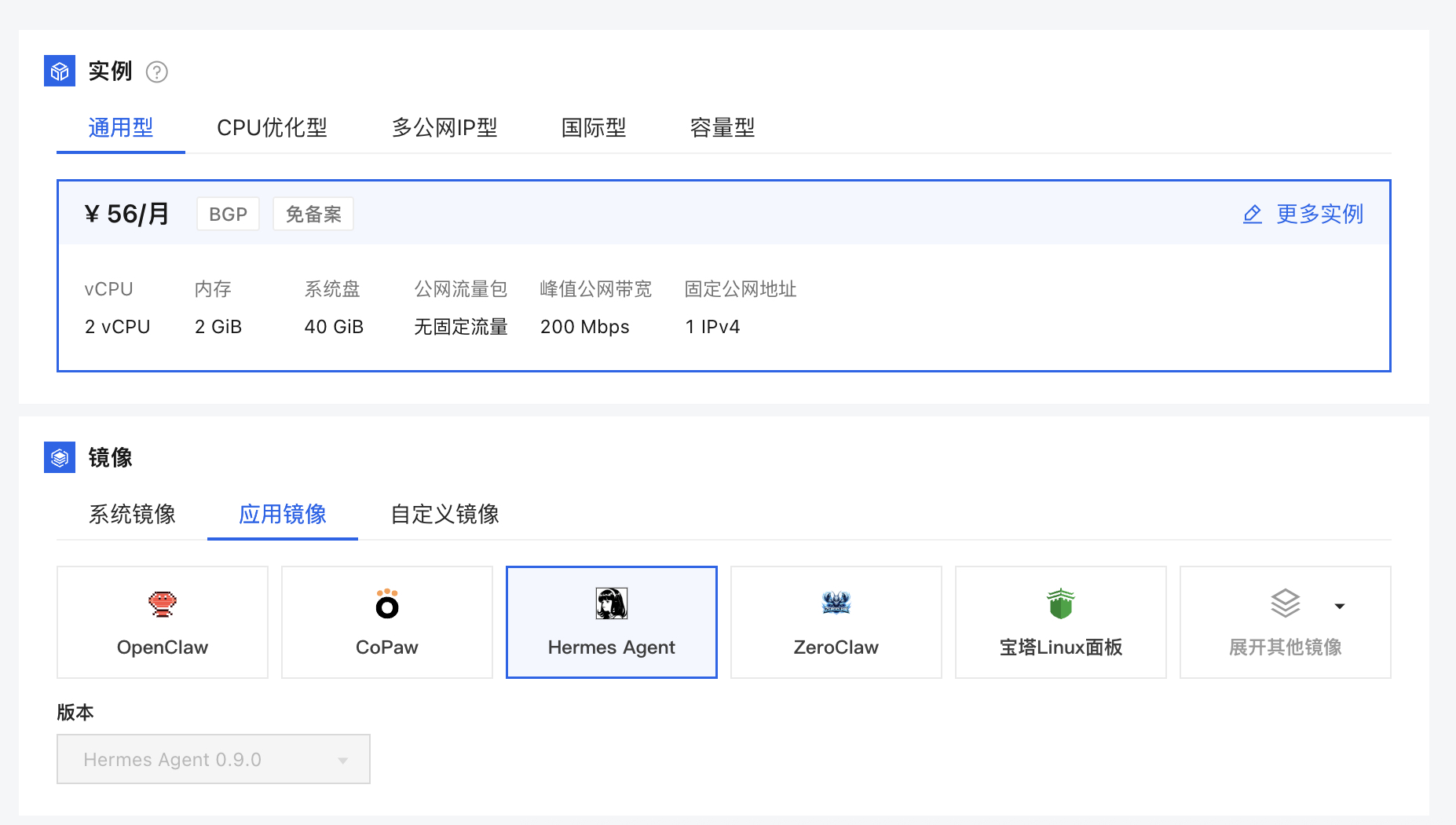Expand 展开其他镜像 via its arrow

tap(1340, 605)
